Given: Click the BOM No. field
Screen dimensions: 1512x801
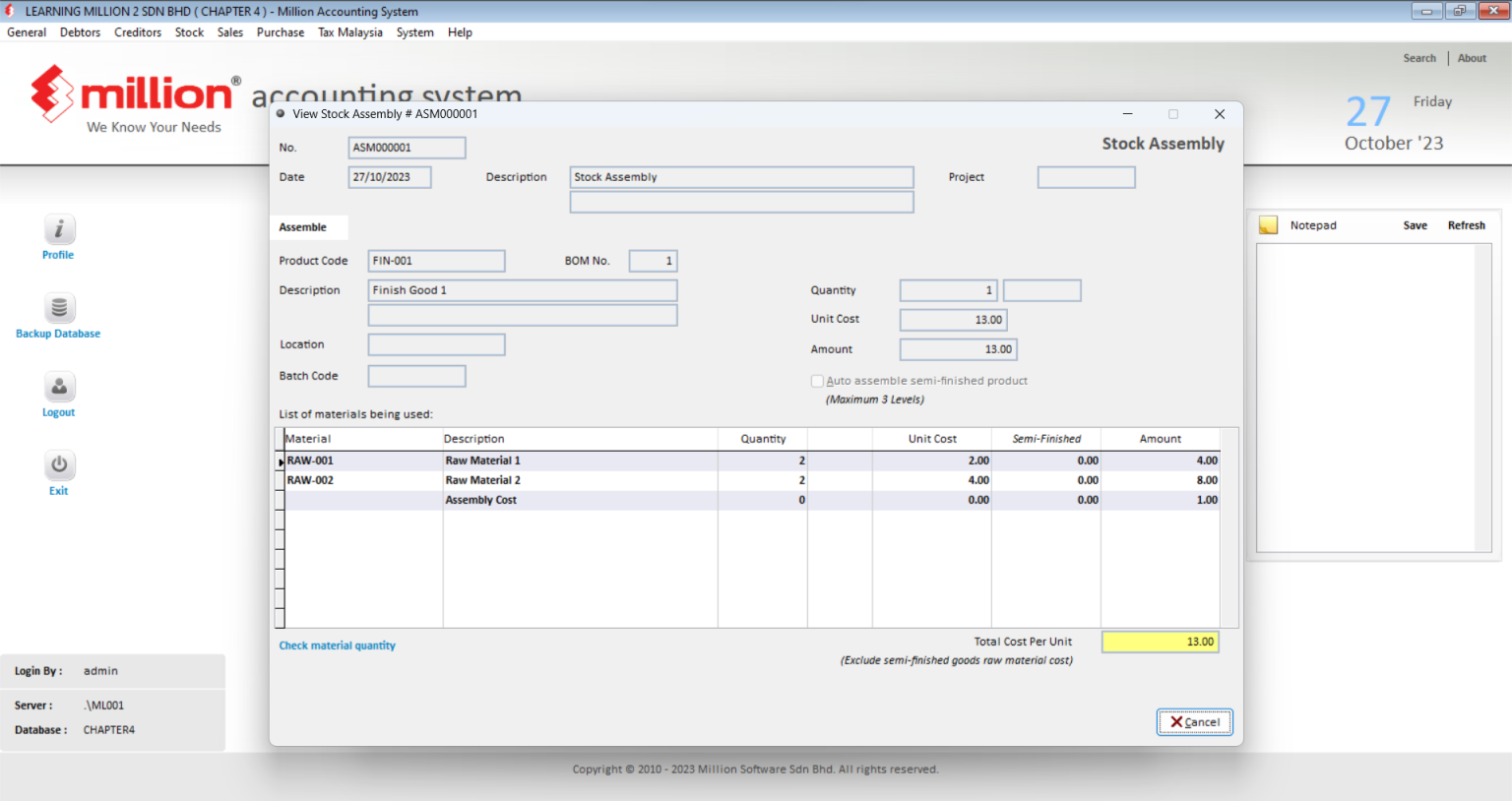Looking at the screenshot, I should pos(653,261).
